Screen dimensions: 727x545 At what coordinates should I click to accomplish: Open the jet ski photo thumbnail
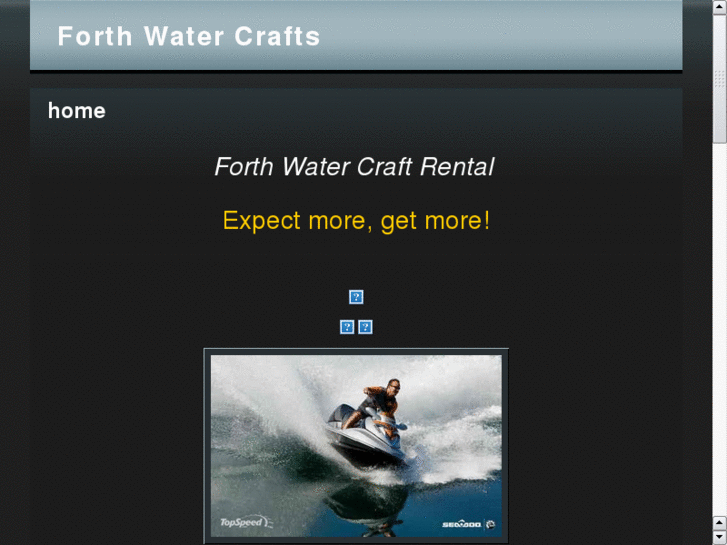(356, 446)
